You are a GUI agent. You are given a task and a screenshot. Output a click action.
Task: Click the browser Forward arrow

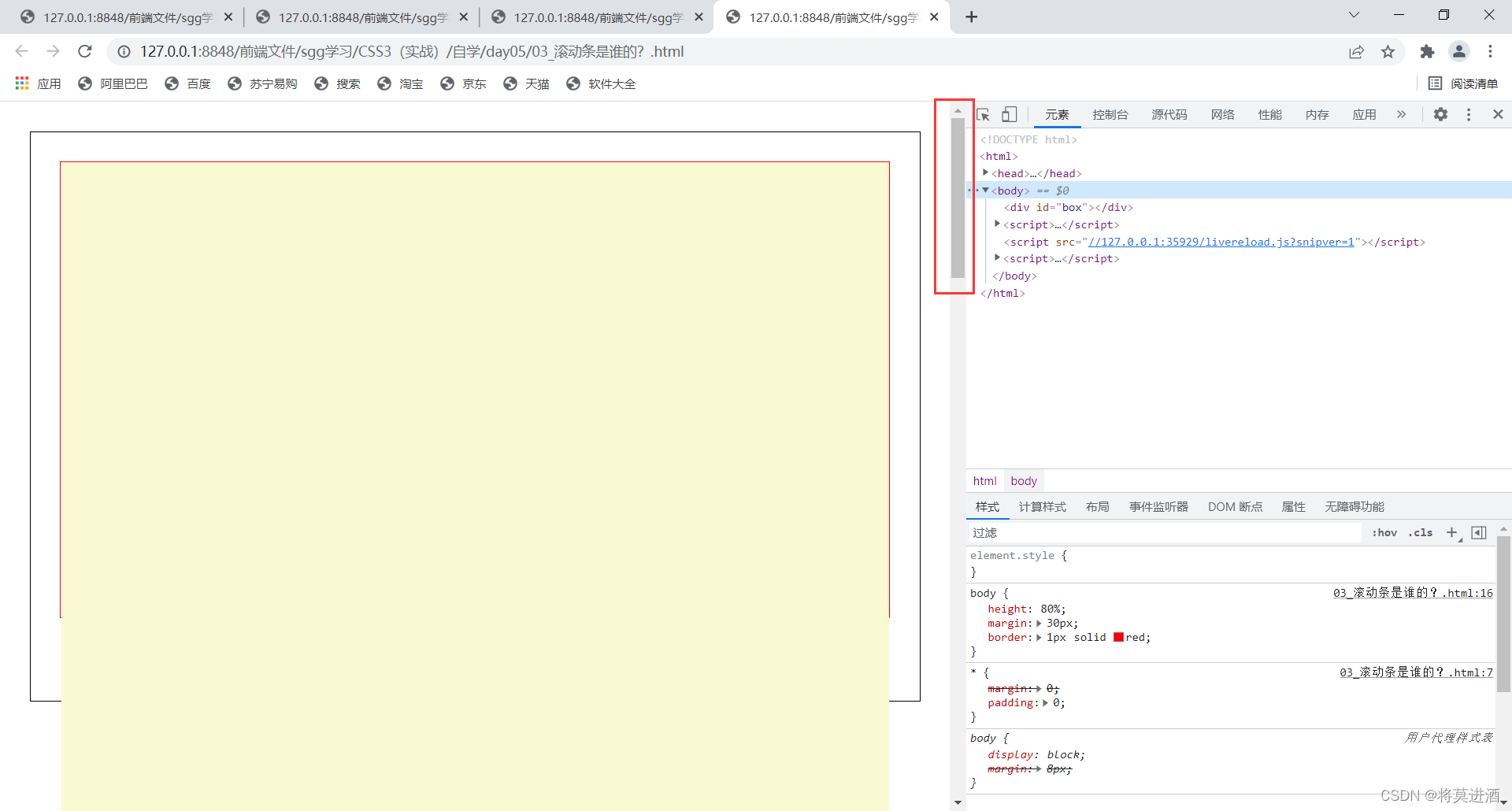pos(53,51)
